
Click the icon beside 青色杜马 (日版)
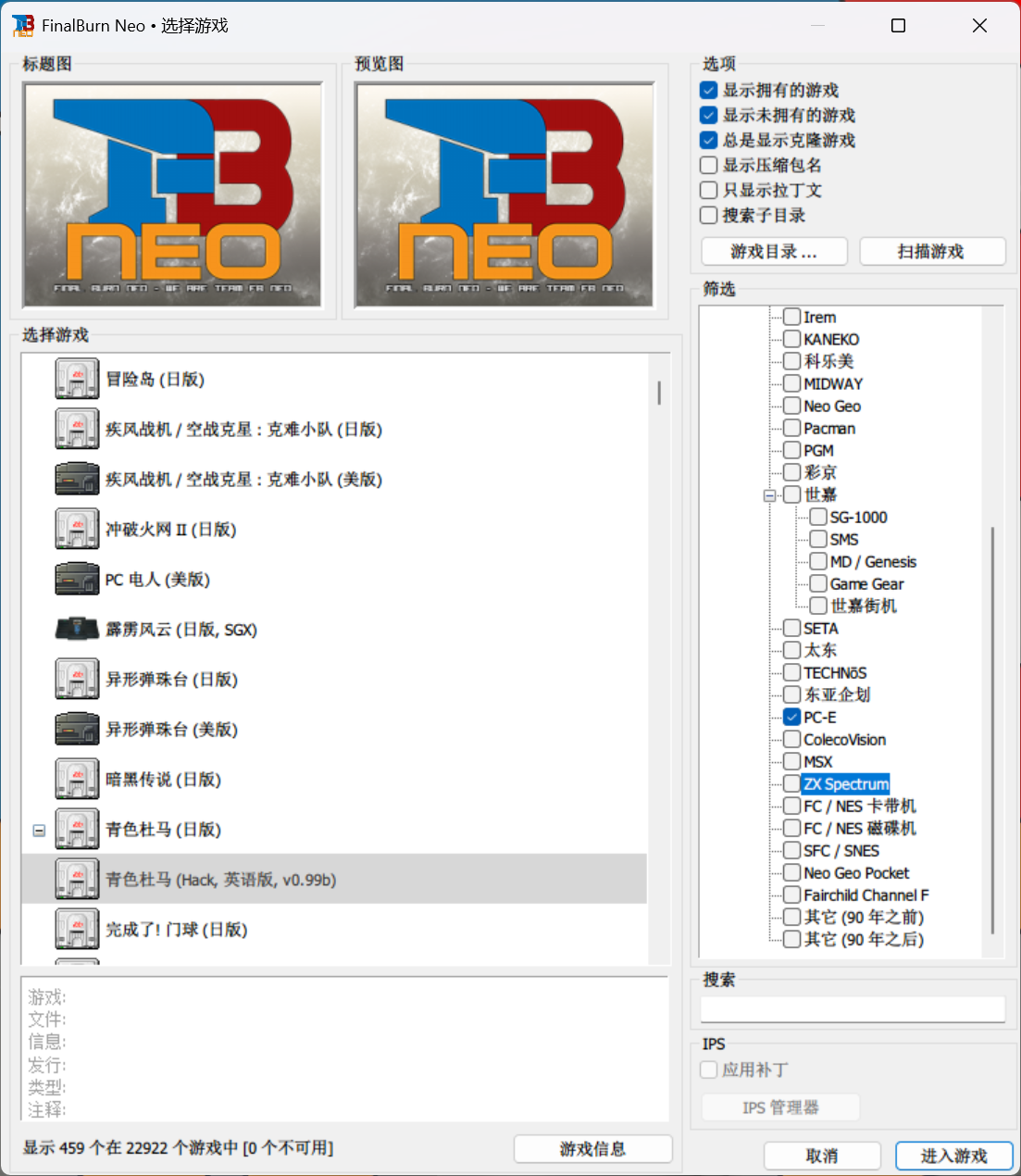point(77,829)
